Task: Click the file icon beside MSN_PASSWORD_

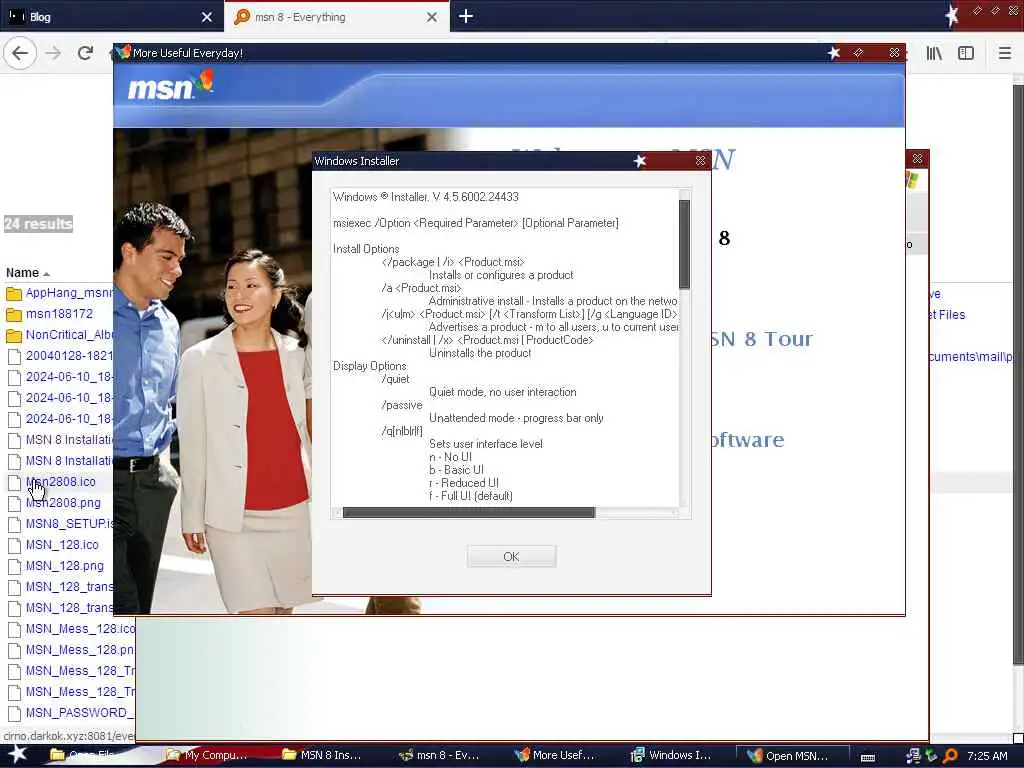Action: [14, 713]
